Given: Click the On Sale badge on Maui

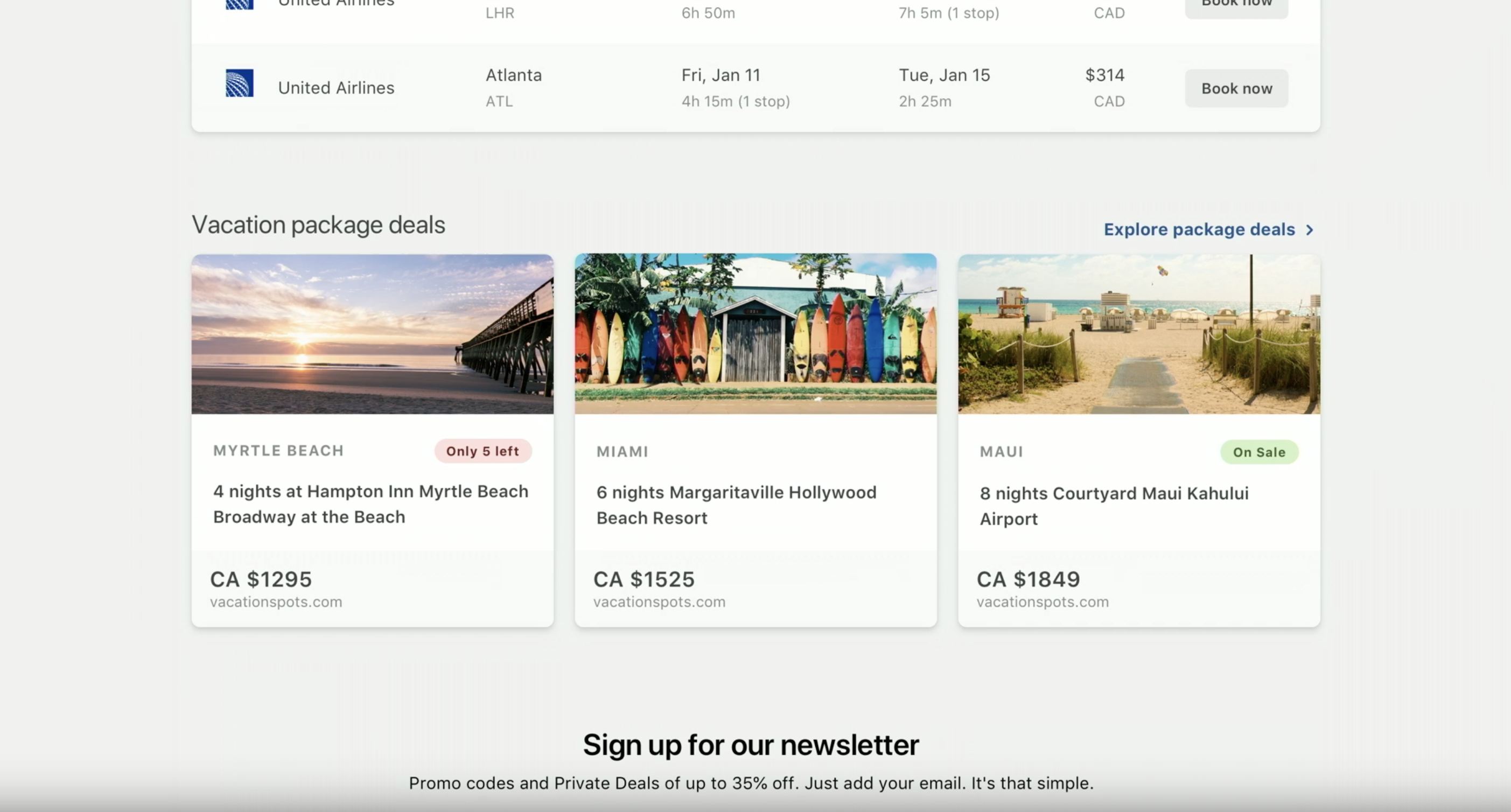Looking at the screenshot, I should (x=1259, y=452).
